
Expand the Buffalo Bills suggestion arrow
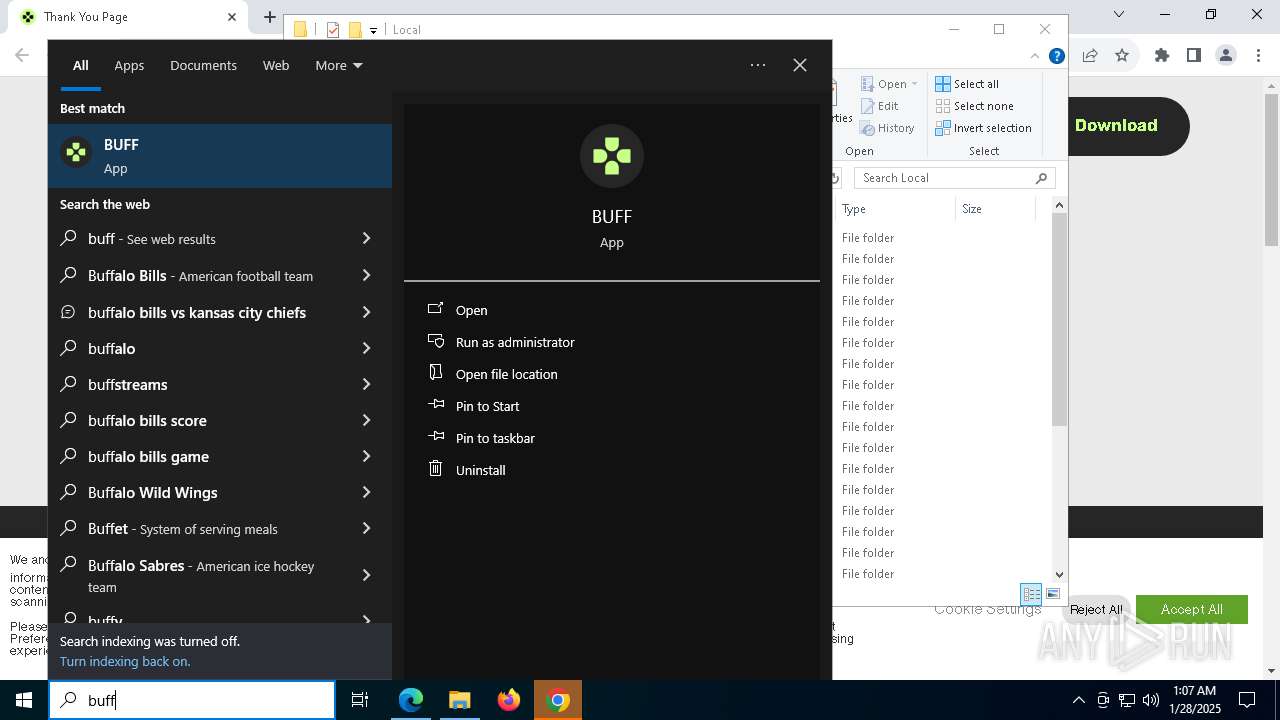(x=366, y=275)
